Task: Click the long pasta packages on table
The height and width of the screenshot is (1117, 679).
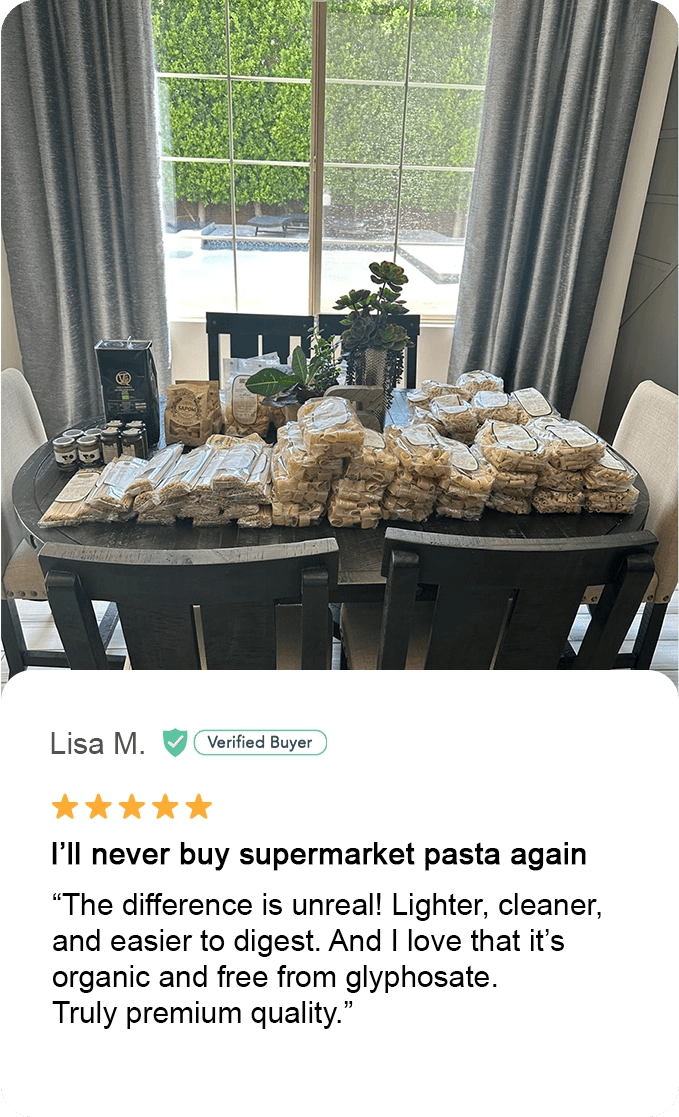Action: [x=158, y=484]
